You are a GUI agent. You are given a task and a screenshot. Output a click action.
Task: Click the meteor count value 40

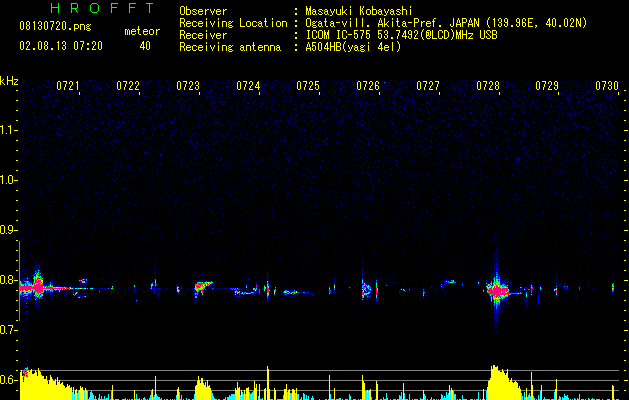tap(145, 46)
